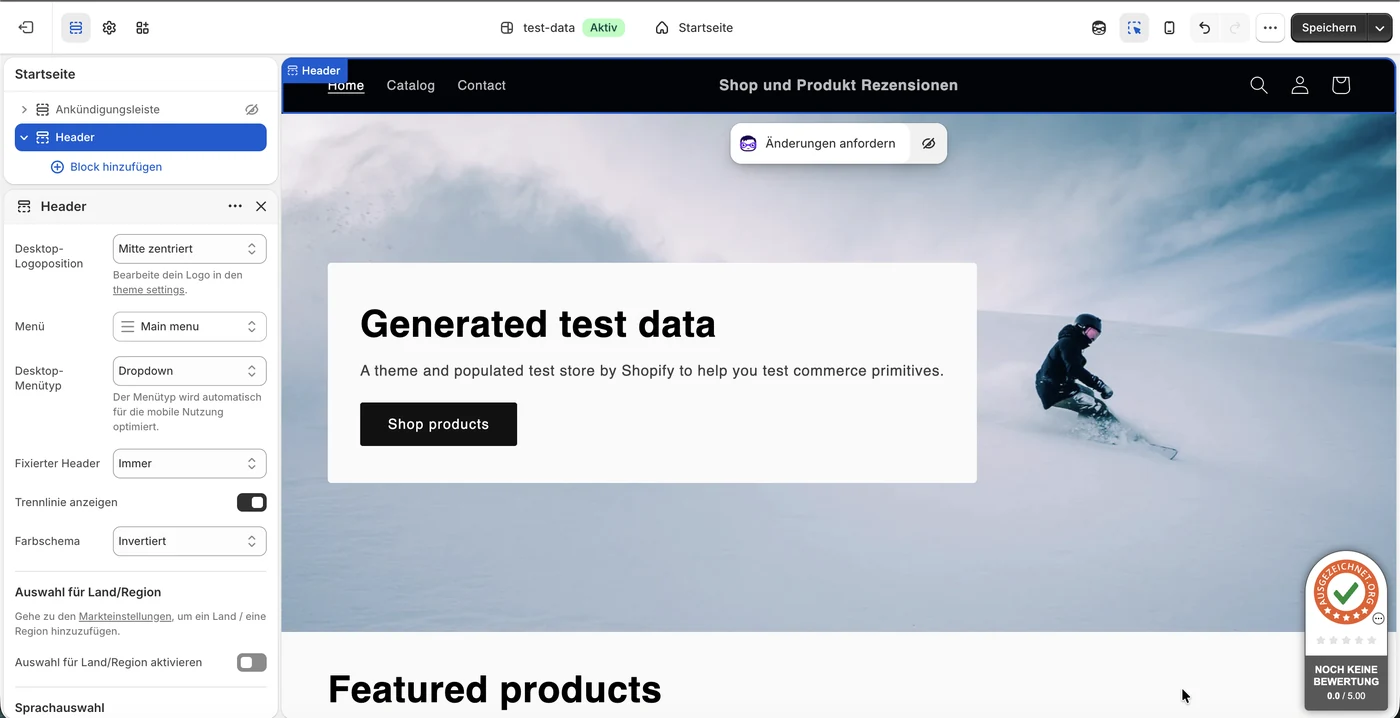Click the Ankündigungsleiste section icon
This screenshot has width=1400, height=718.
pos(42,109)
